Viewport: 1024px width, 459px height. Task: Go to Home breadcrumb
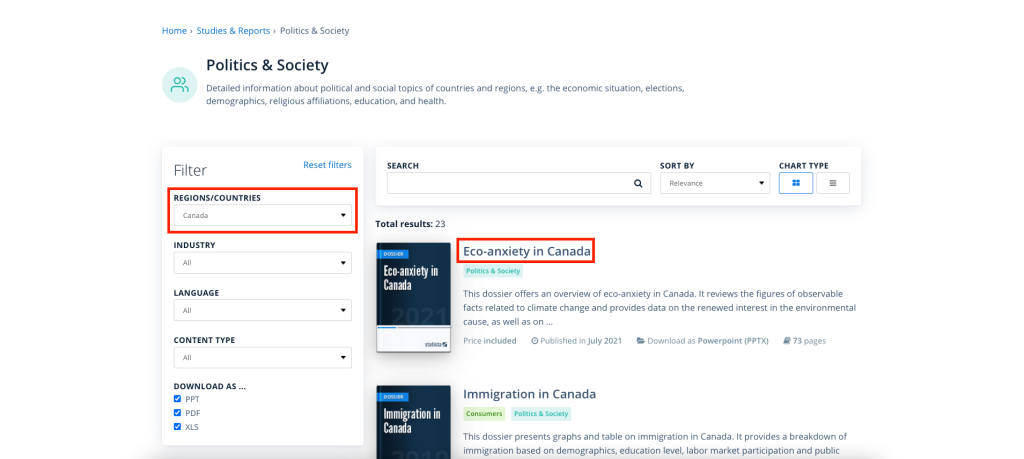(x=174, y=31)
